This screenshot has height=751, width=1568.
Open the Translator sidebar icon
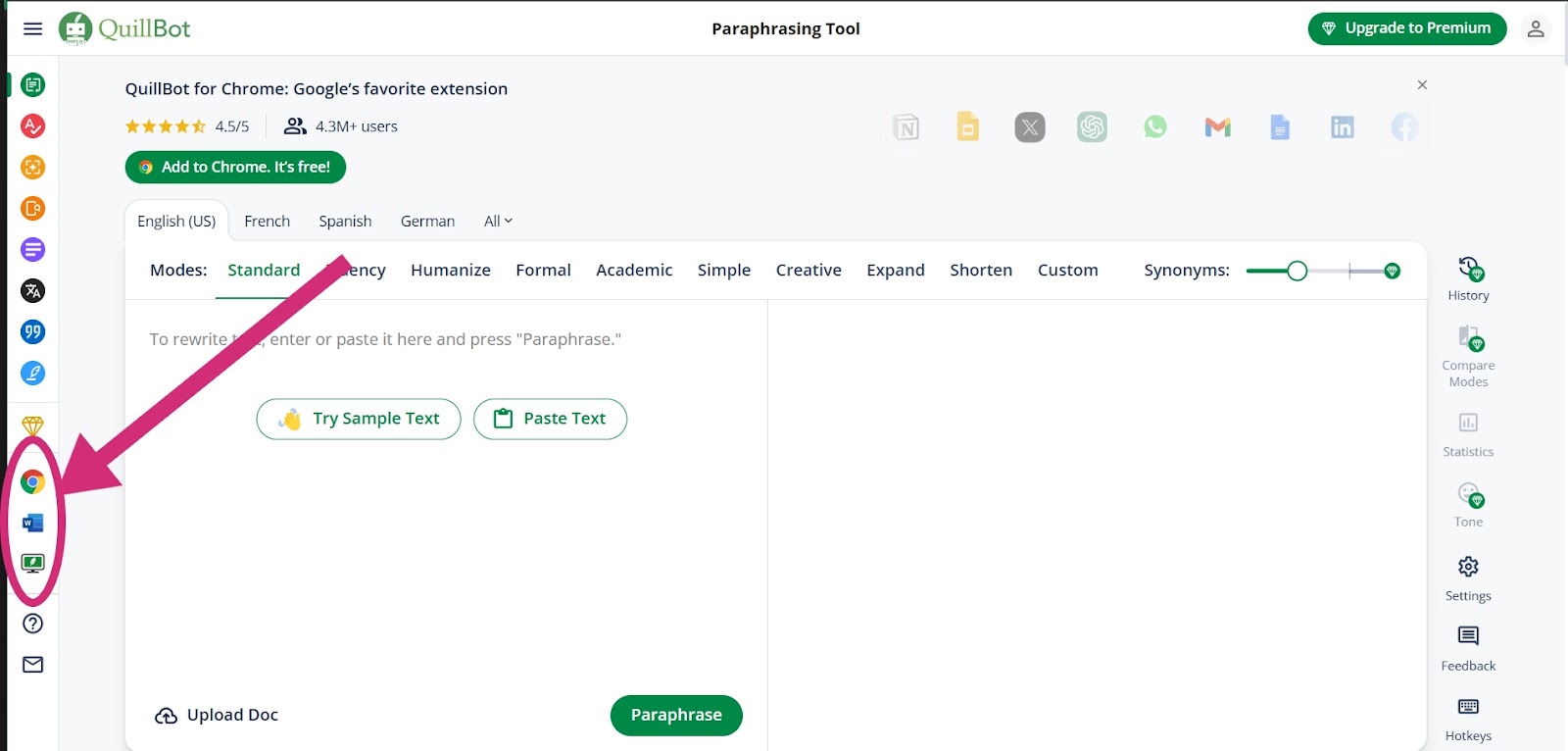click(32, 291)
